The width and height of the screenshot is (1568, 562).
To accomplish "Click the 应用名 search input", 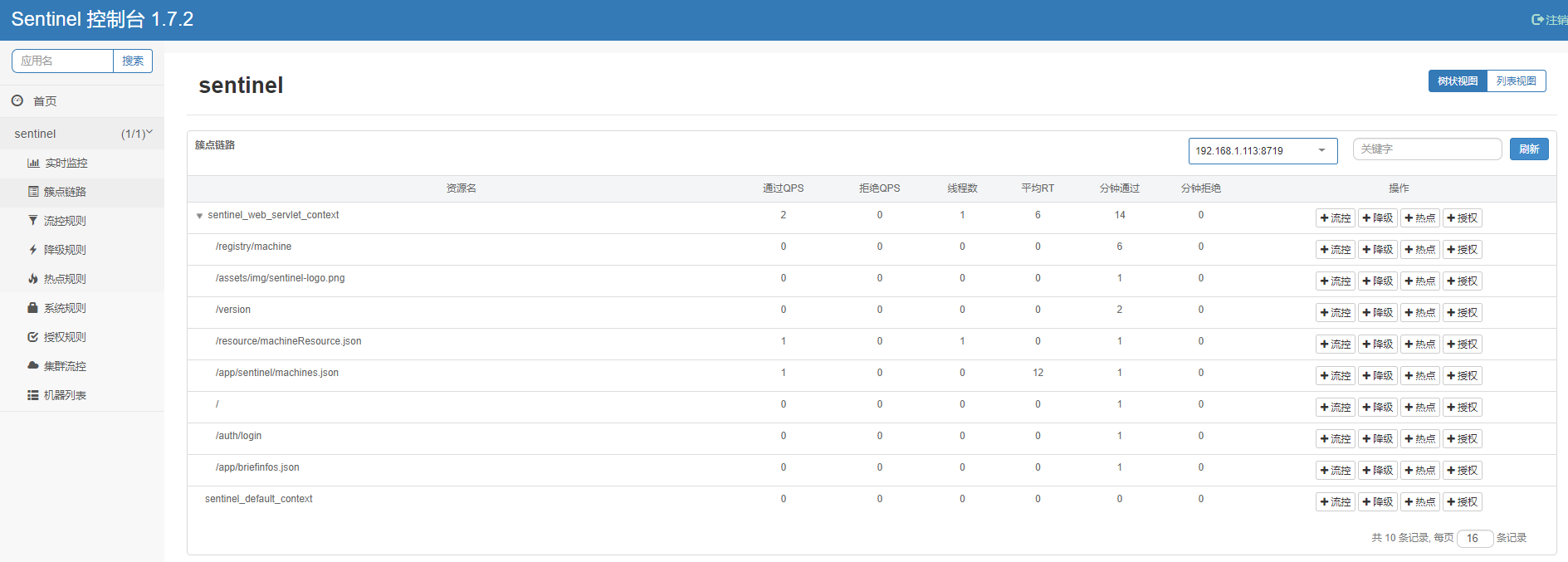I will point(62,61).
